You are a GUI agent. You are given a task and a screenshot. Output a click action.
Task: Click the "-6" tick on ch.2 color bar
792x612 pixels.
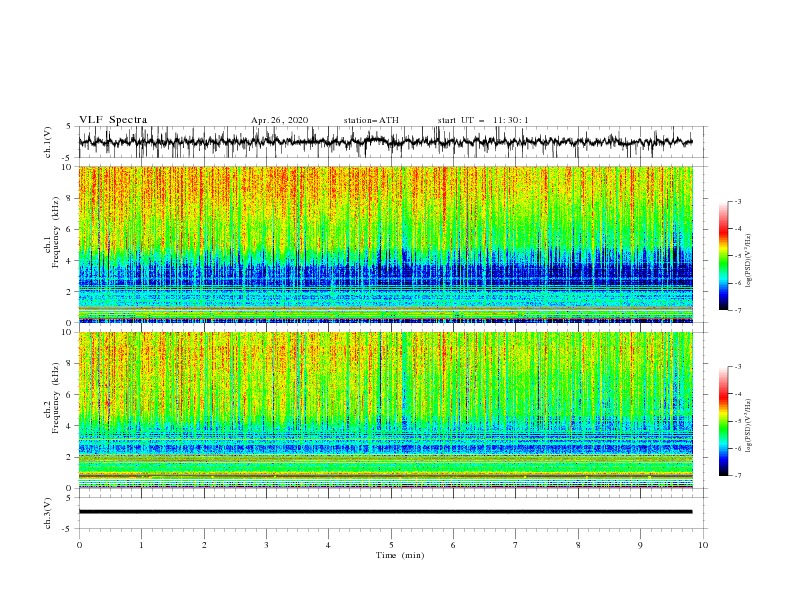738,448
